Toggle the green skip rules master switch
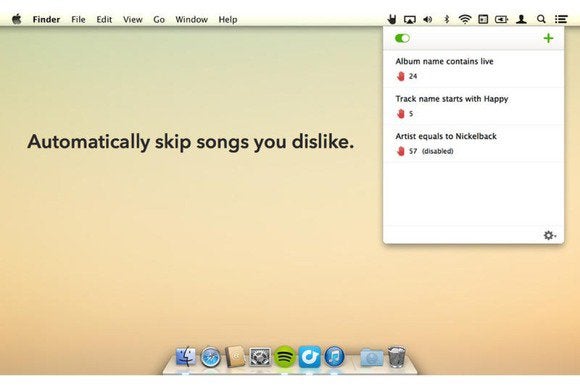This screenshot has width=580, height=388. pyautogui.click(x=402, y=38)
